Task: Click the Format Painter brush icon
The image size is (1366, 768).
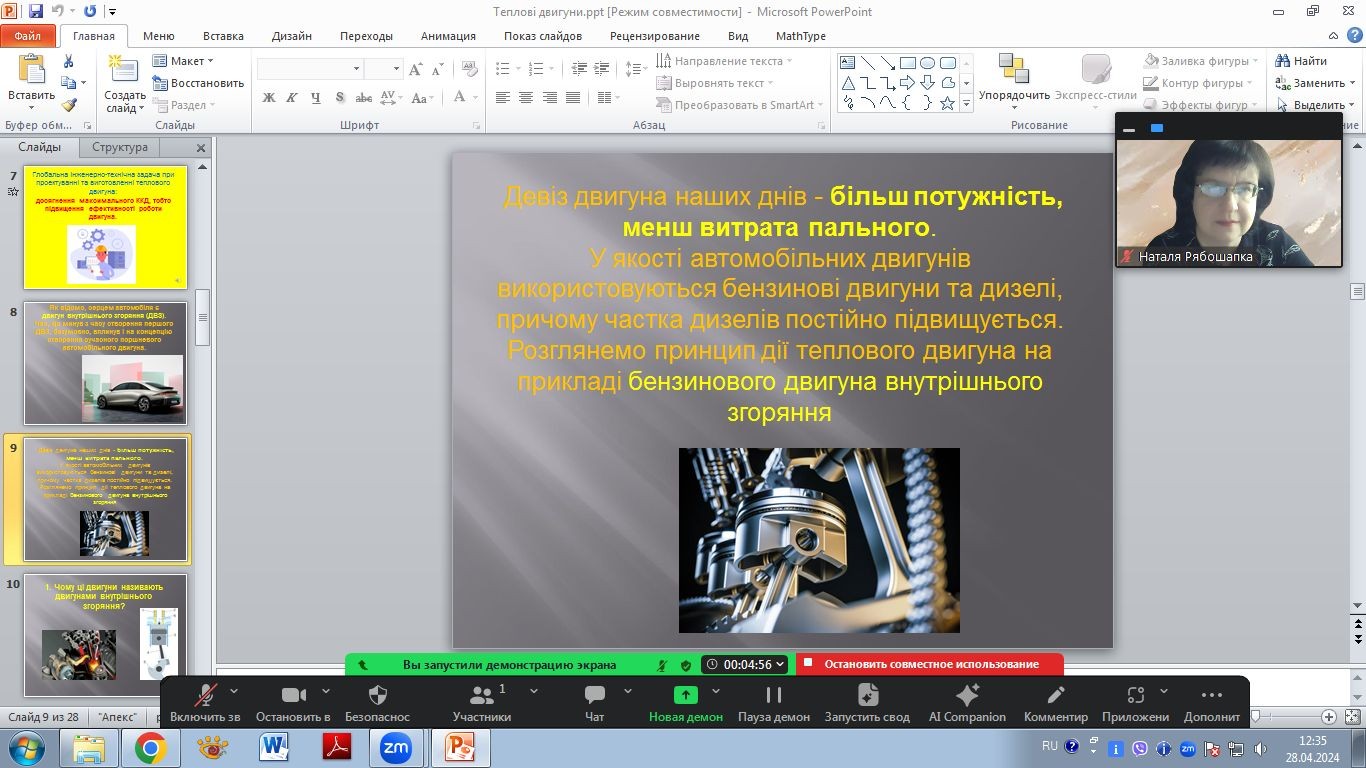Action: tap(68, 105)
